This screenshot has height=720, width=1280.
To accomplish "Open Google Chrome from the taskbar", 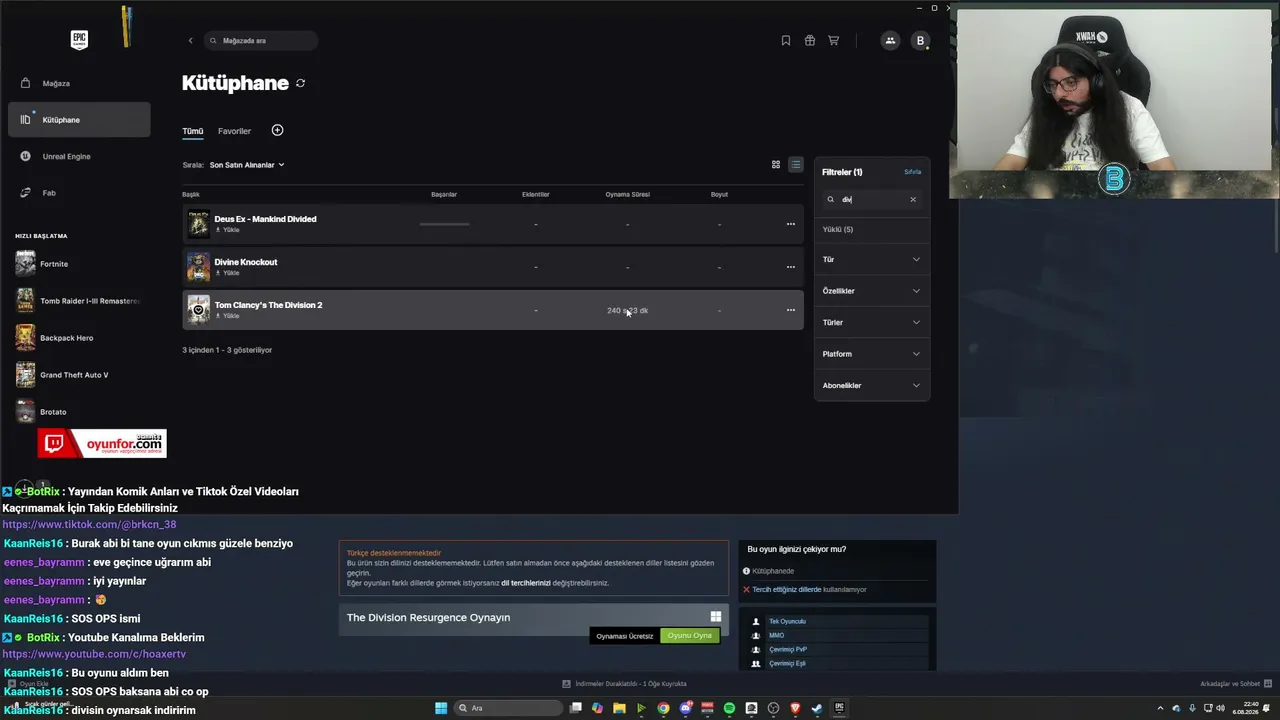I will 663,708.
